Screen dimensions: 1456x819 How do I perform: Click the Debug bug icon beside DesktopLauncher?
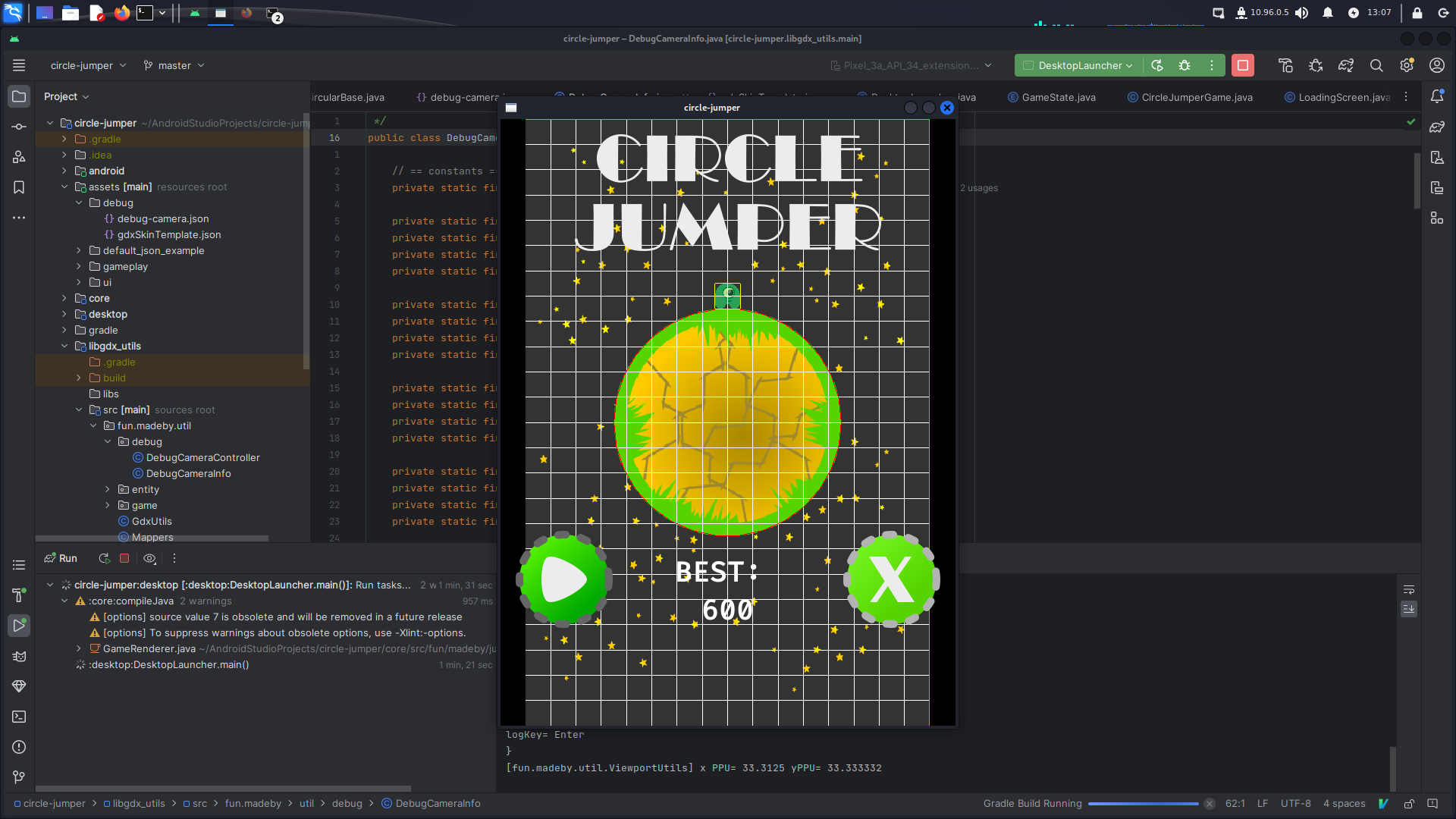1185,65
